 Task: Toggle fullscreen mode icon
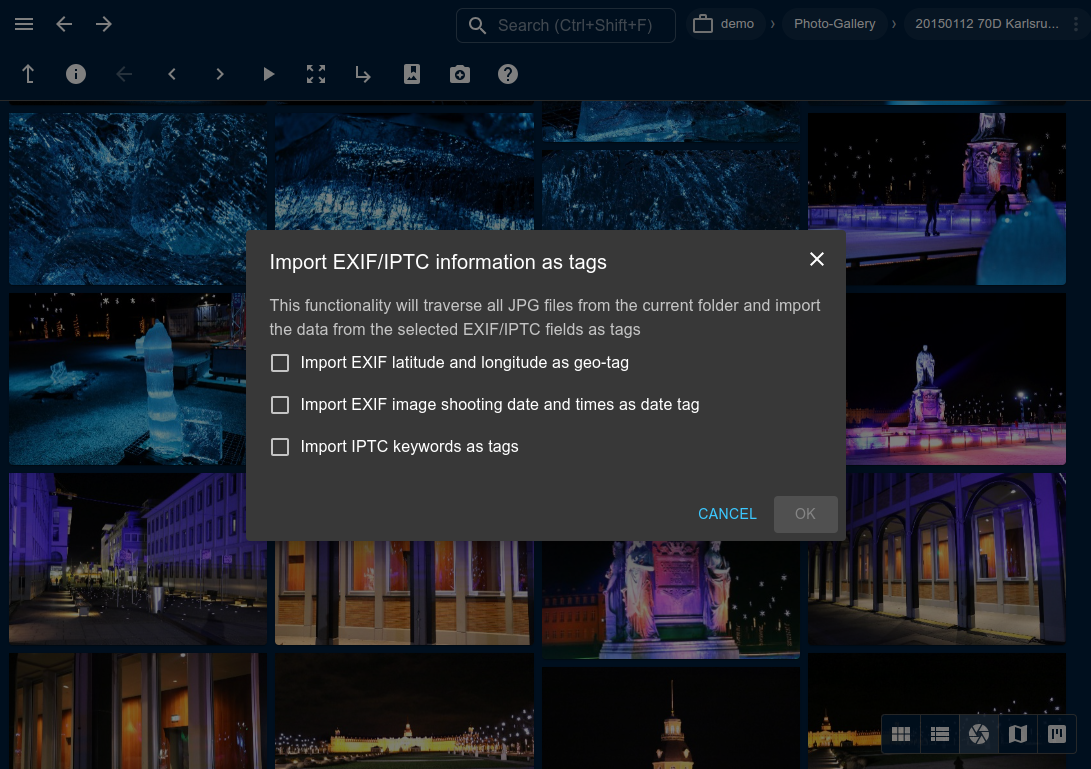click(316, 74)
